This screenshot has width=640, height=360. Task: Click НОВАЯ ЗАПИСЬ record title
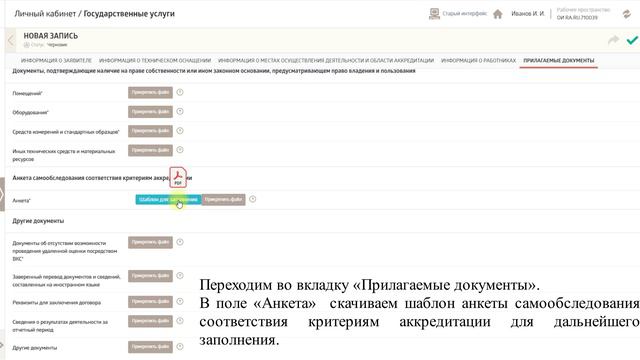(51, 36)
